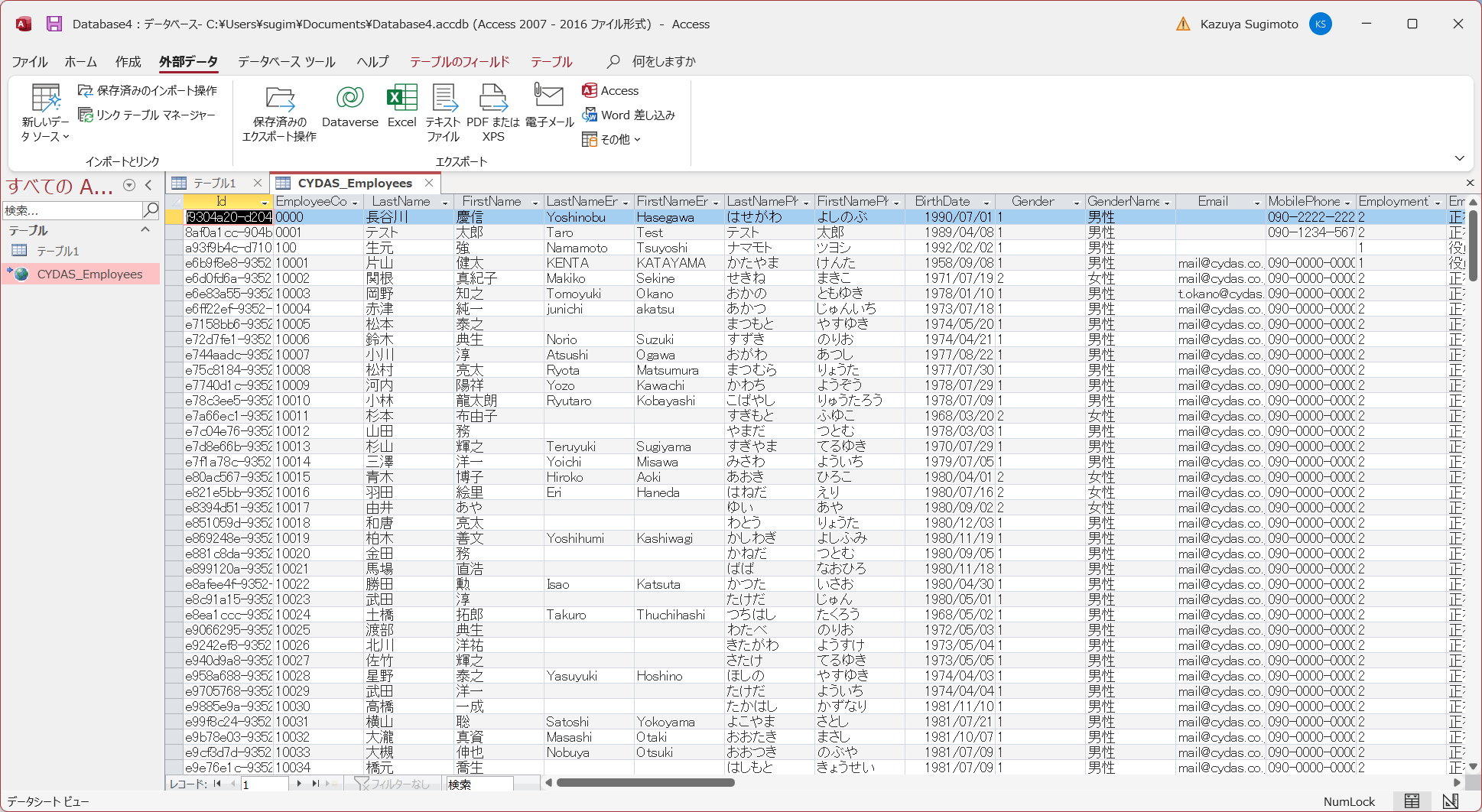The height and width of the screenshot is (812, 1482).
Task: Click linked table manager button
Action: click(x=147, y=115)
